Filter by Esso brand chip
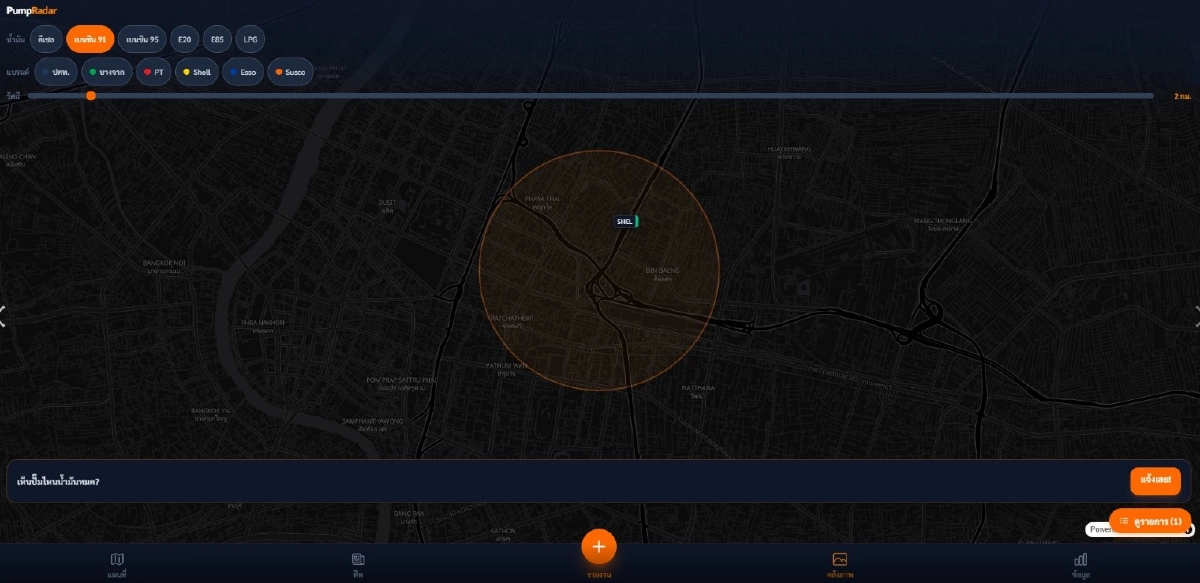Image resolution: width=1200 pixels, height=583 pixels. [x=242, y=72]
